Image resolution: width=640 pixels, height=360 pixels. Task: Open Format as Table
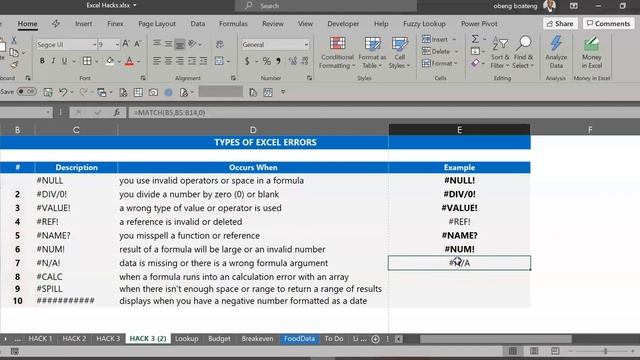372,53
